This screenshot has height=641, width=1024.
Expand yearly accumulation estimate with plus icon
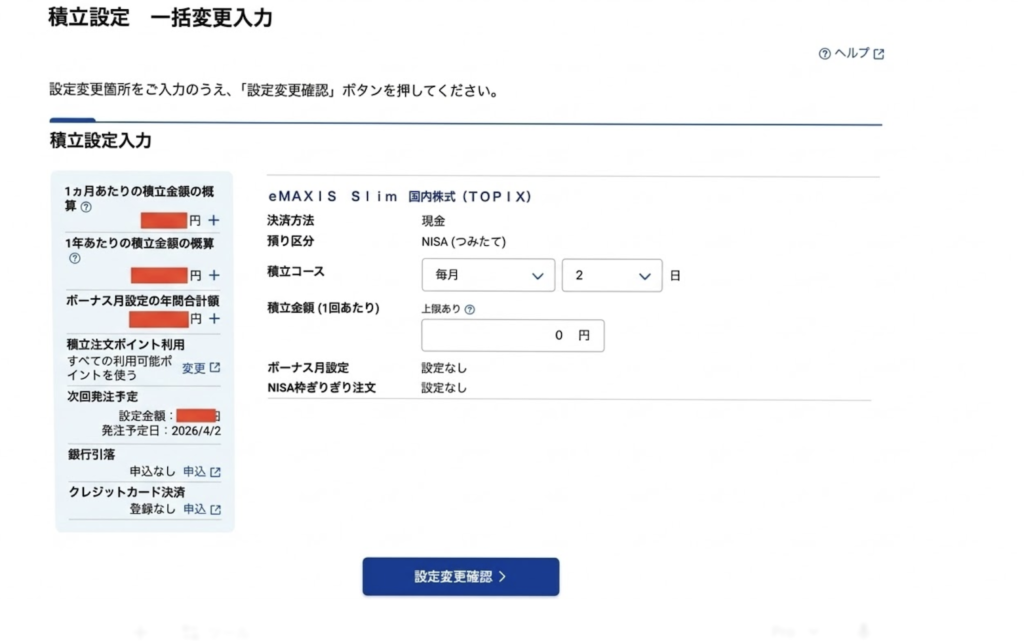214,272
